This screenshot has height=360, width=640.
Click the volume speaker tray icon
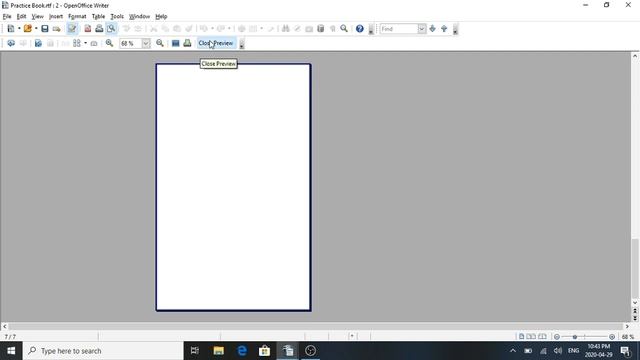[558, 351]
